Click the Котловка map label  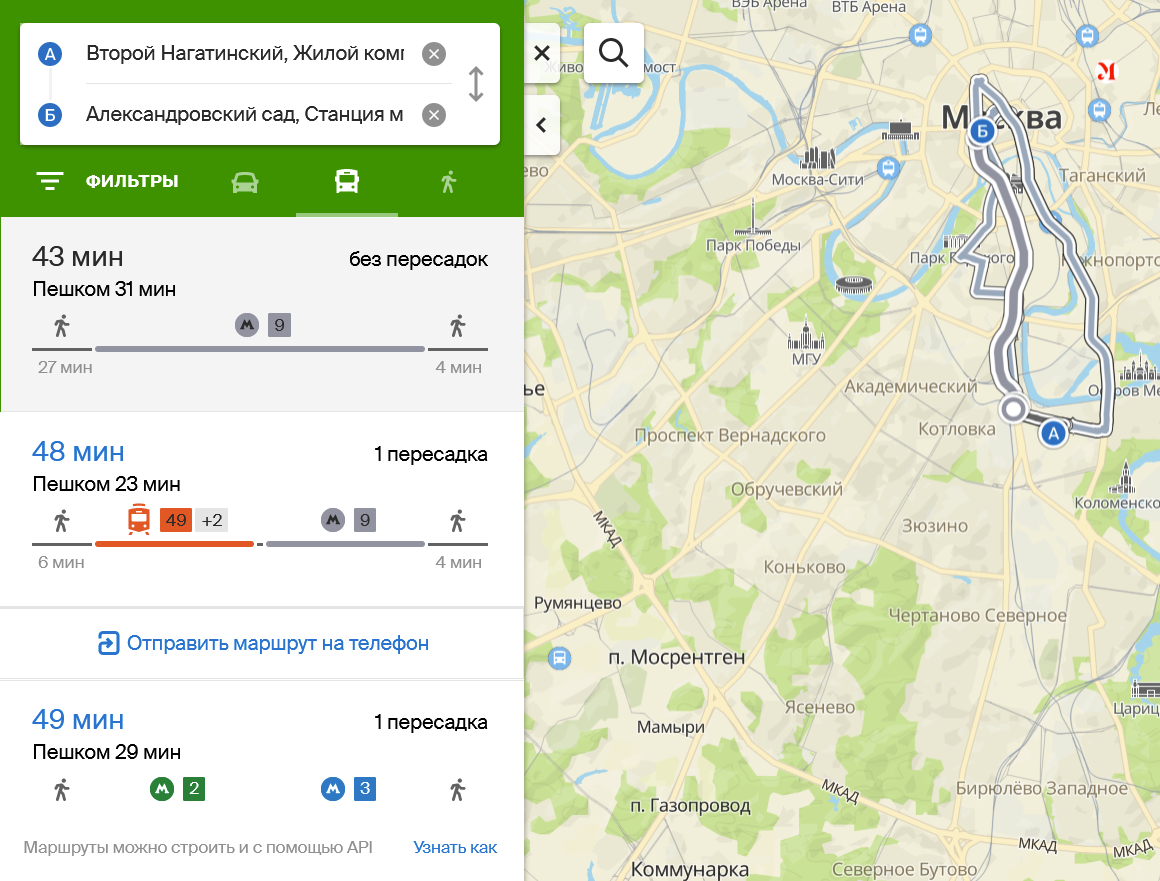(957, 429)
